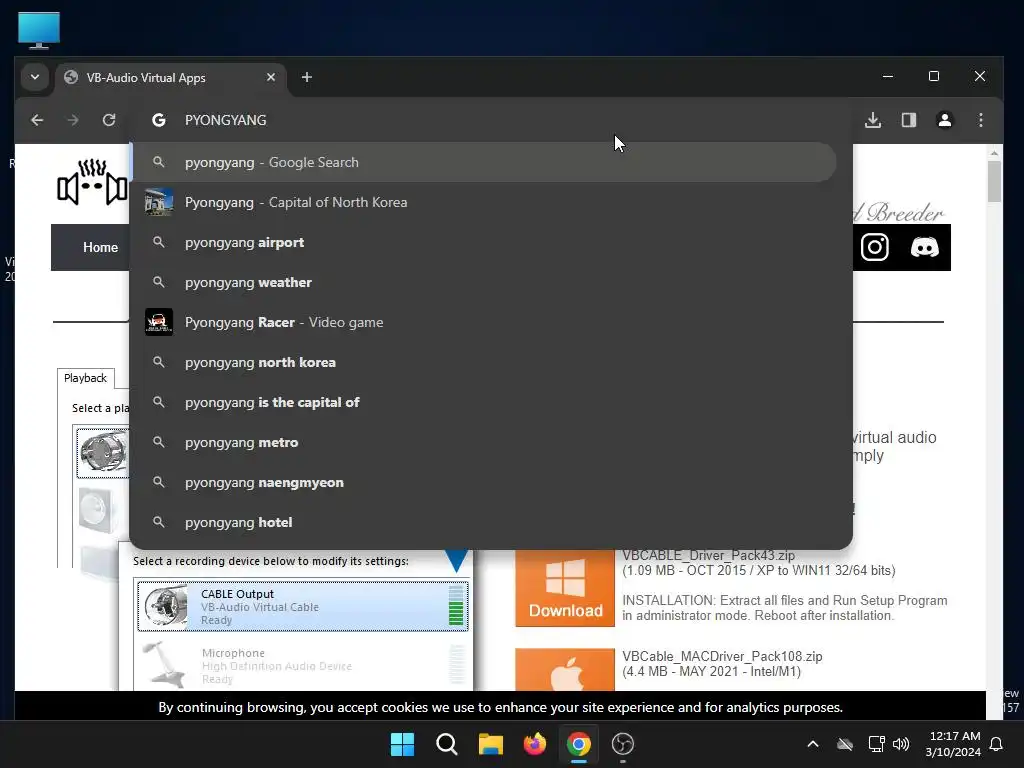
Task: Choose 'pyongyang metro' suggestion
Action: coord(483,442)
